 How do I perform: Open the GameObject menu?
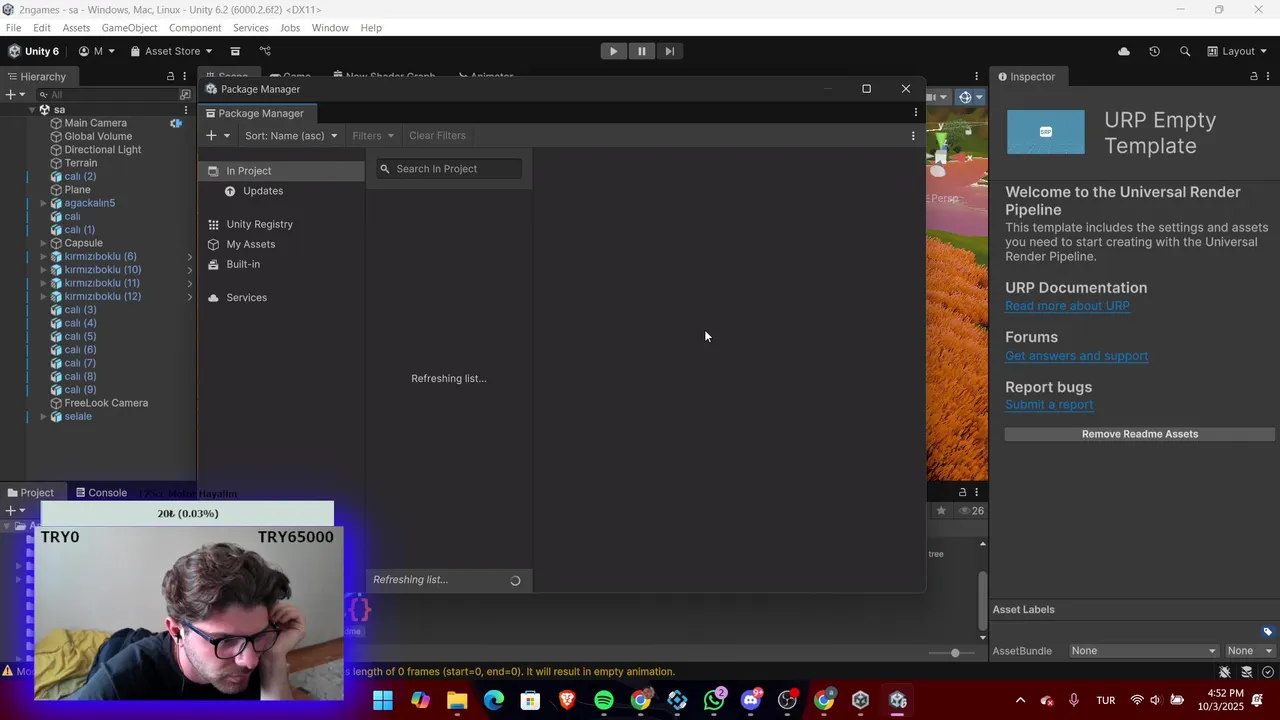click(129, 28)
